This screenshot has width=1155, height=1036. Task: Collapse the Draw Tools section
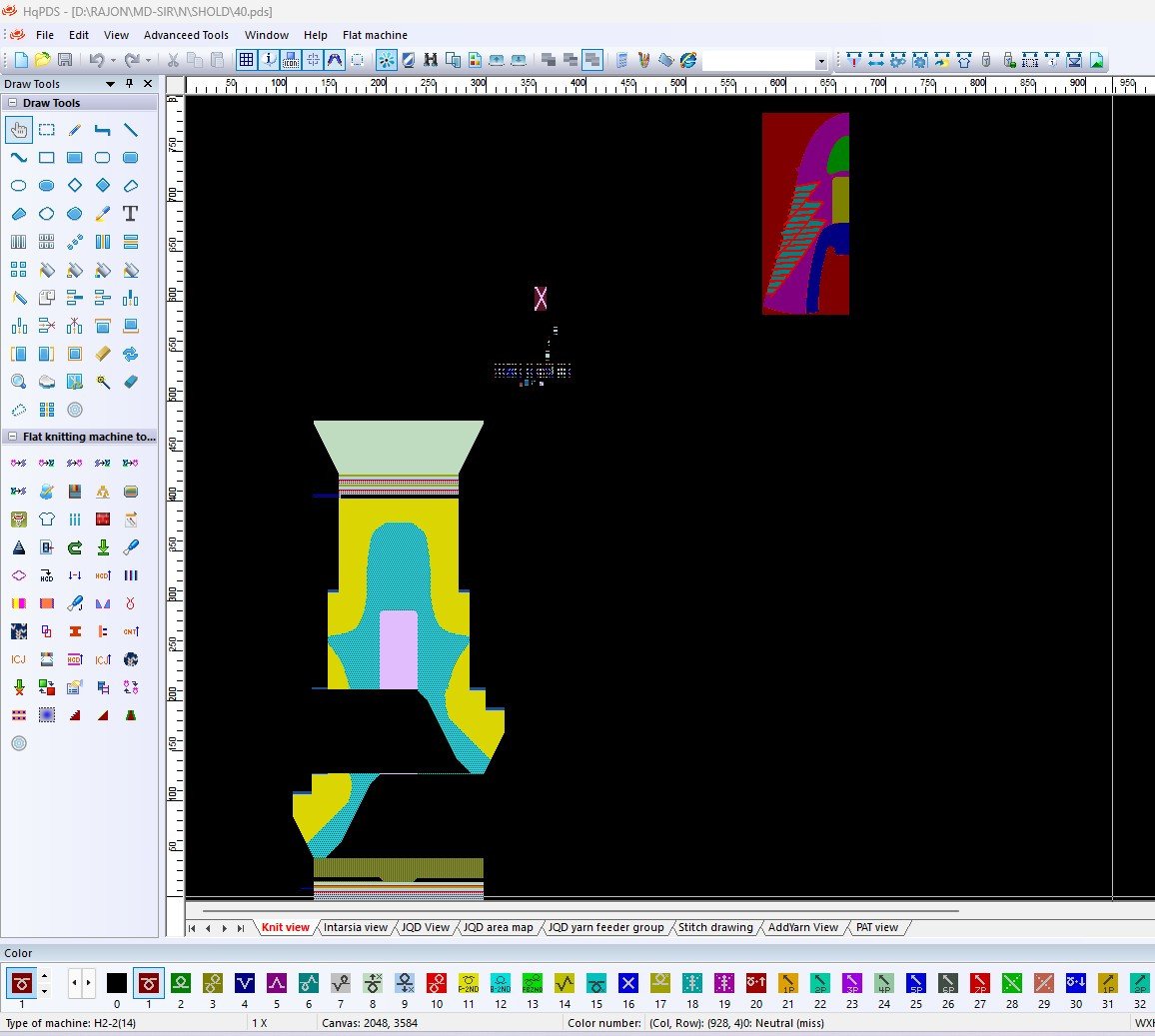pos(13,103)
